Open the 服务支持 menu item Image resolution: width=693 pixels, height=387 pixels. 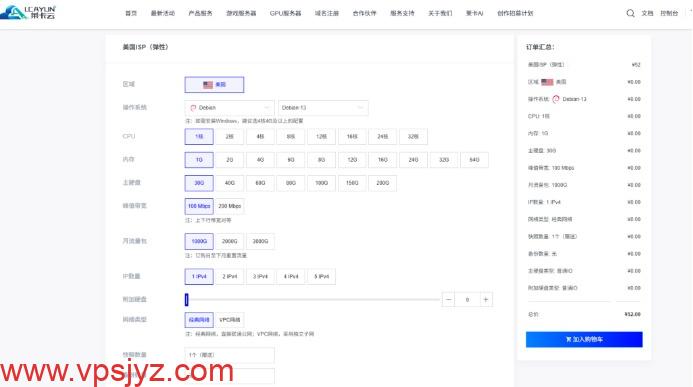click(x=402, y=13)
